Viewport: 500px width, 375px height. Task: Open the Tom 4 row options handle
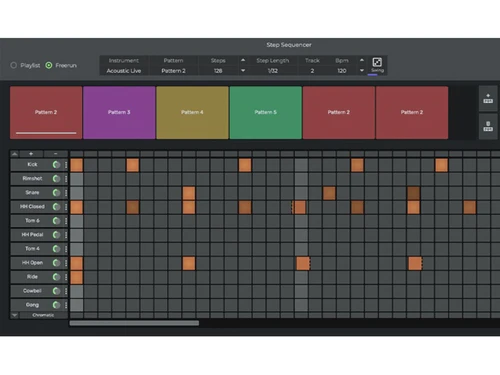tap(66, 249)
